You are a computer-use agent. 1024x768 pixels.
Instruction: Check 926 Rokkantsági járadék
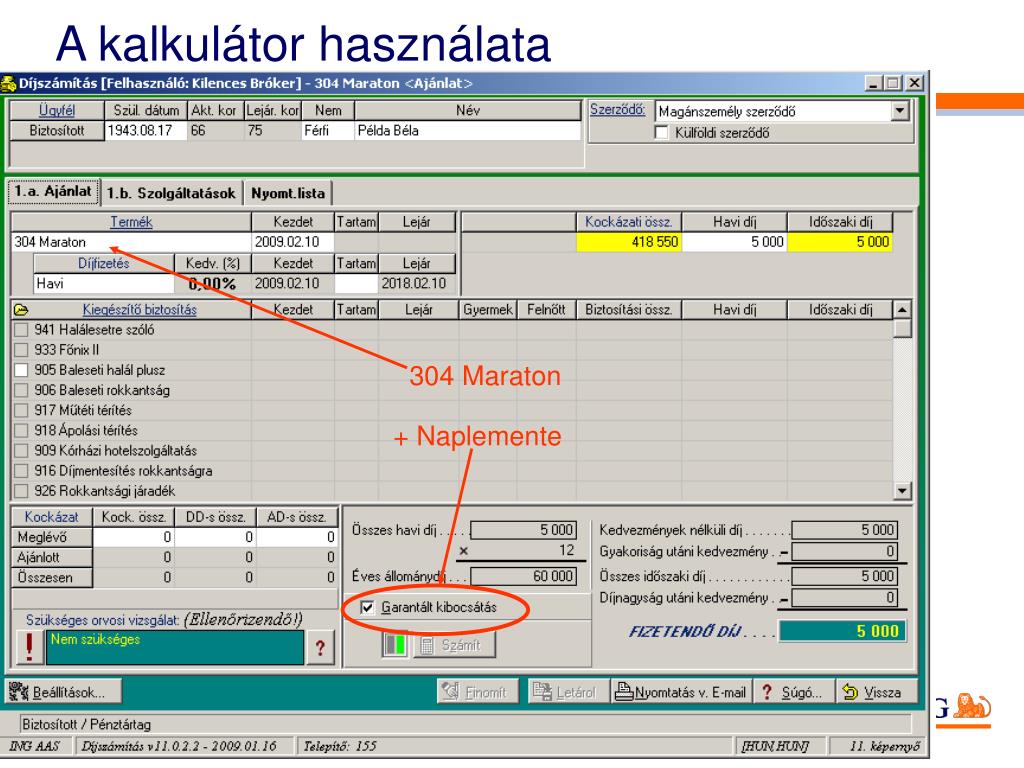pos(22,491)
